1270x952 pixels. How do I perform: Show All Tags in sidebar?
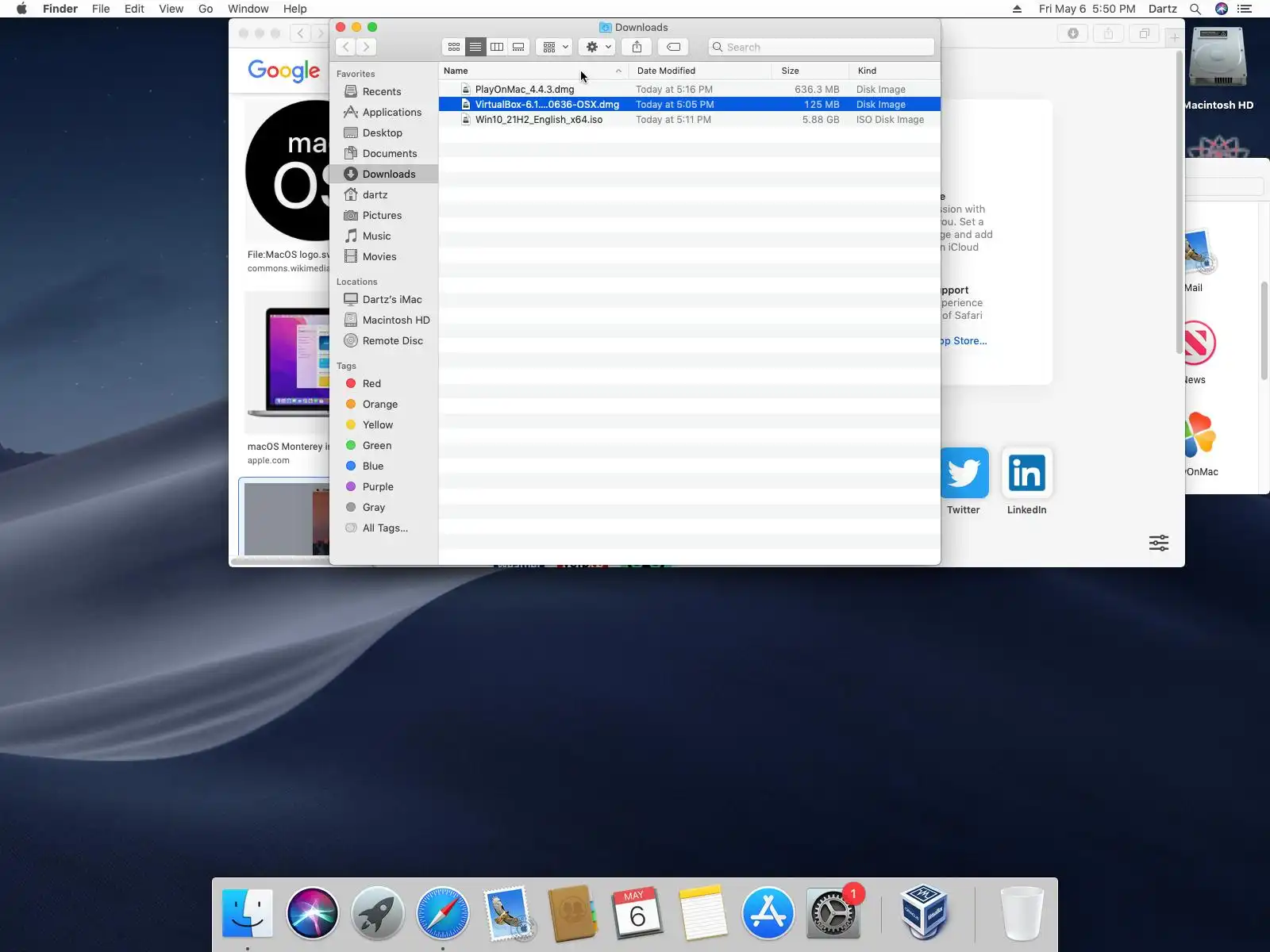384,528
